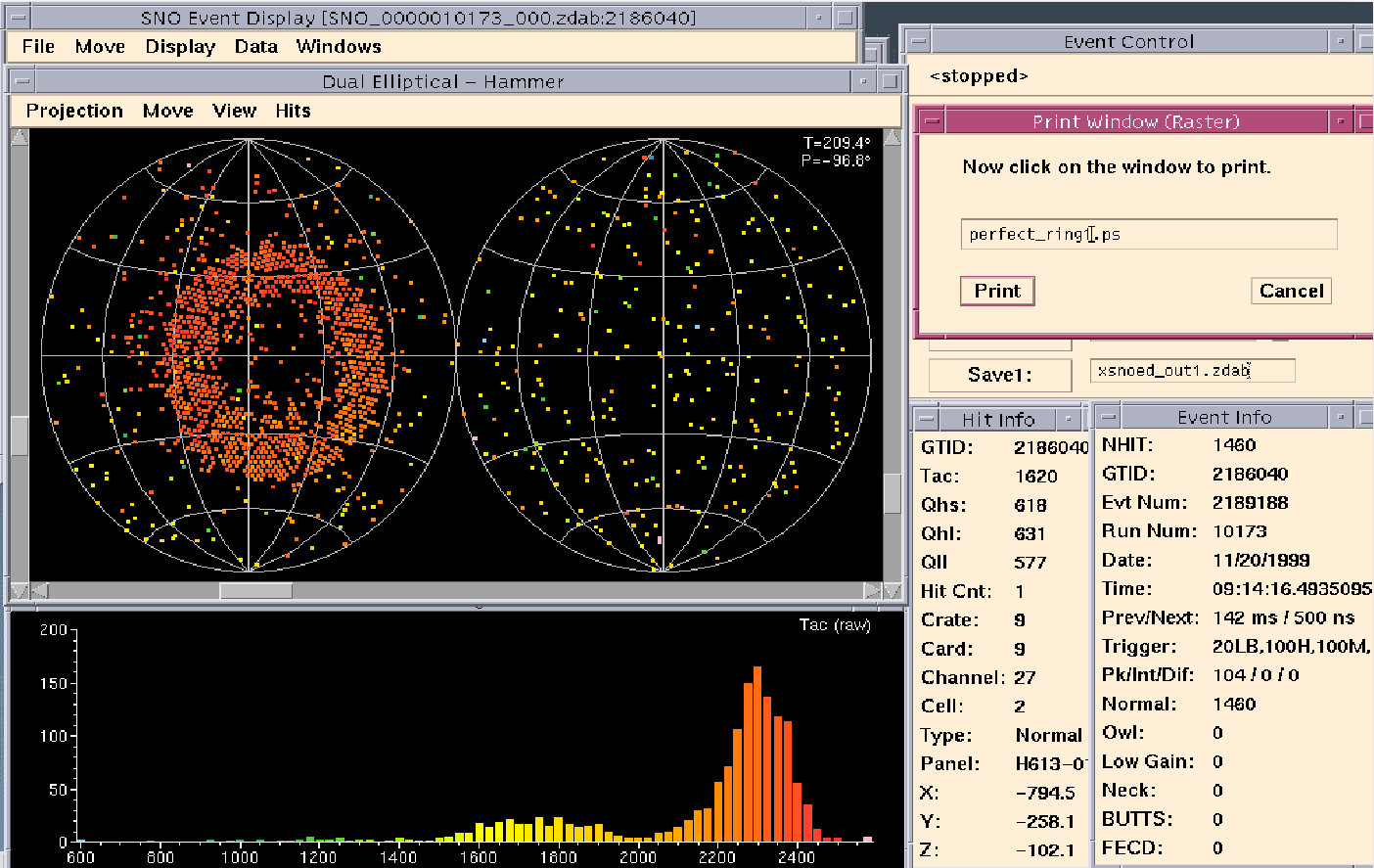Open the Data menu
The image size is (1374, 868).
pos(255,47)
